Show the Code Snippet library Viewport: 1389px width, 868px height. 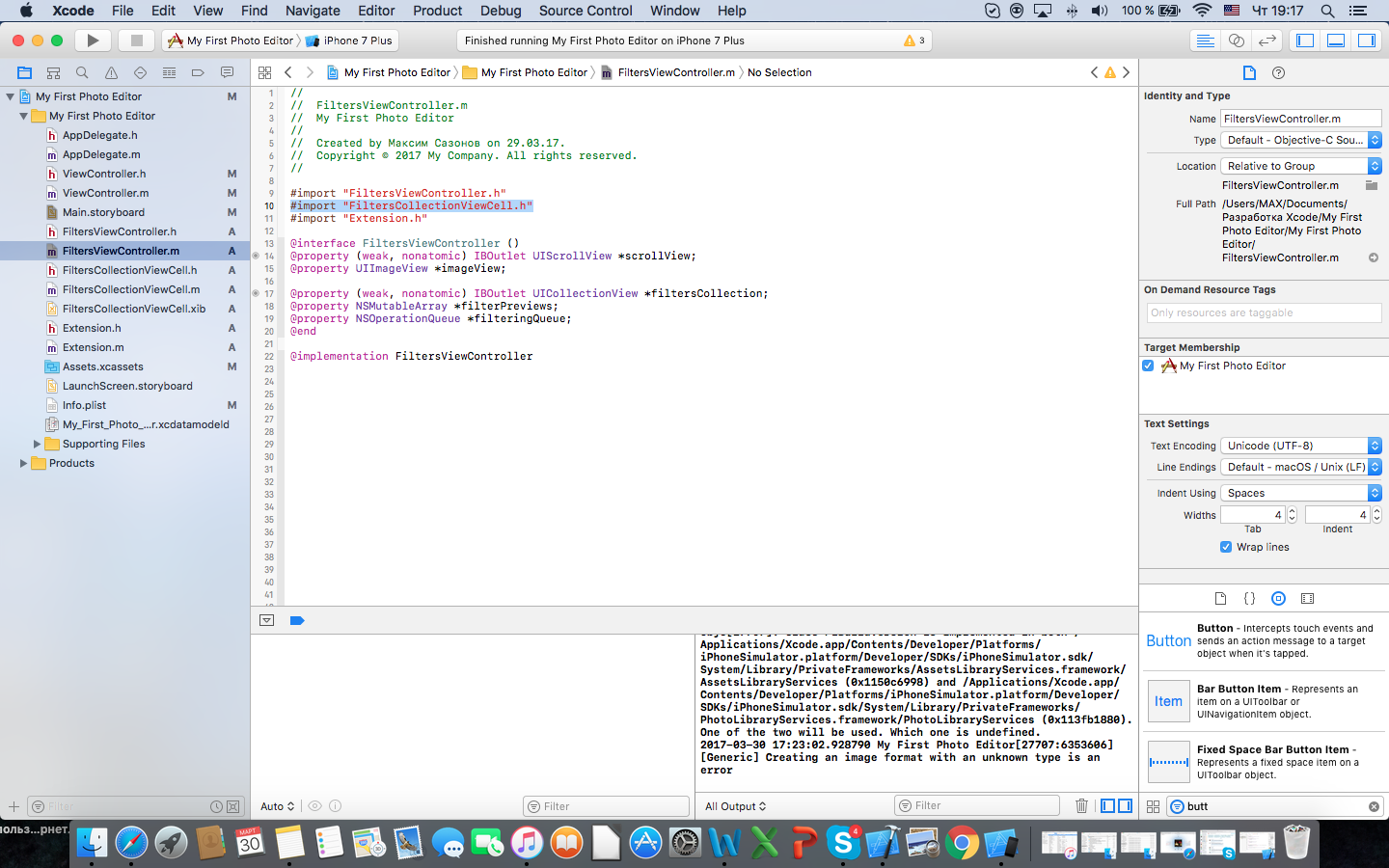(x=1249, y=598)
